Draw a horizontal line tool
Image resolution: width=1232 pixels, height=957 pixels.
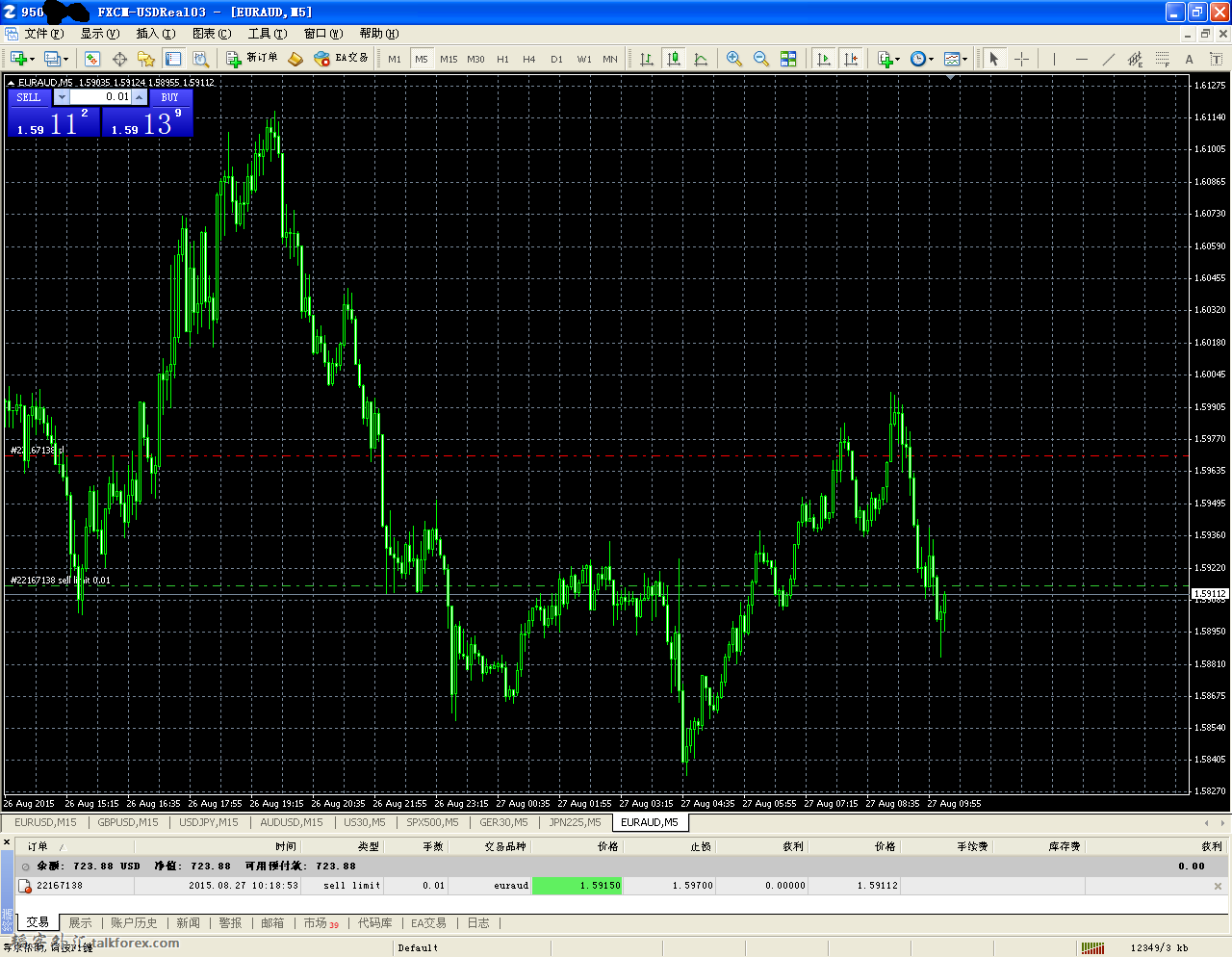[1082, 59]
